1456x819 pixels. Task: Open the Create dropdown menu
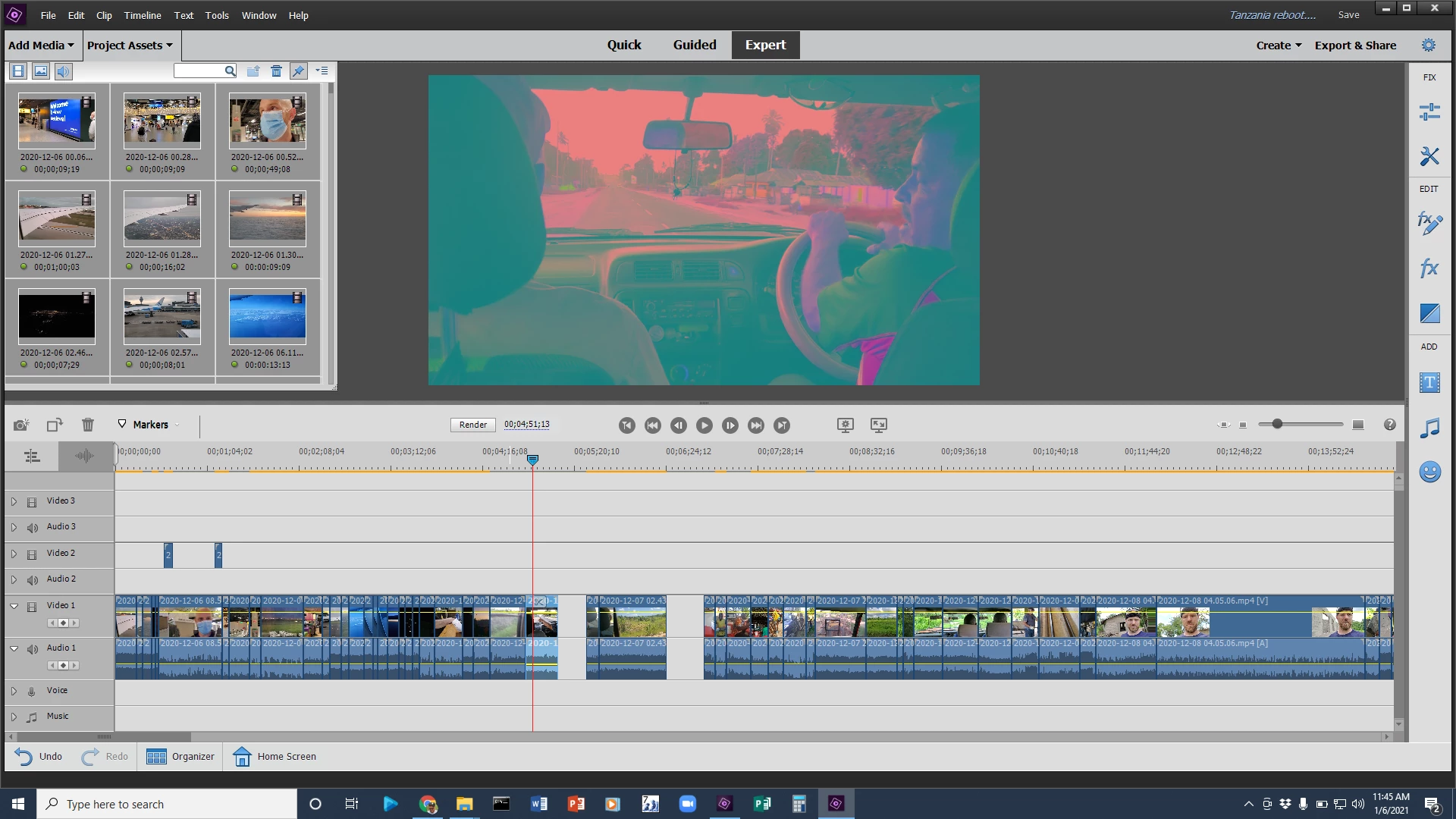1279,45
